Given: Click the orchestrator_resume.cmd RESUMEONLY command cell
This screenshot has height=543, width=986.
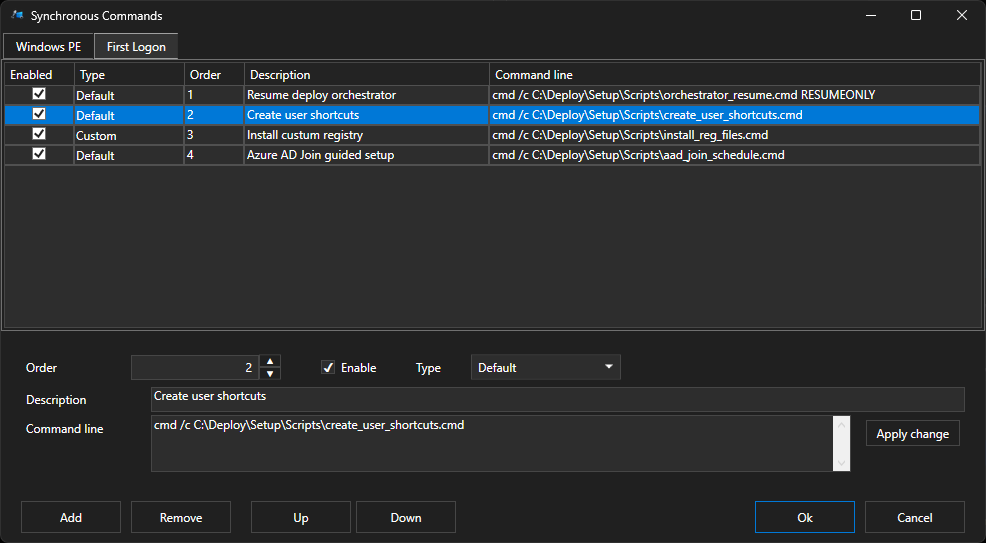Looking at the screenshot, I should coord(734,95).
